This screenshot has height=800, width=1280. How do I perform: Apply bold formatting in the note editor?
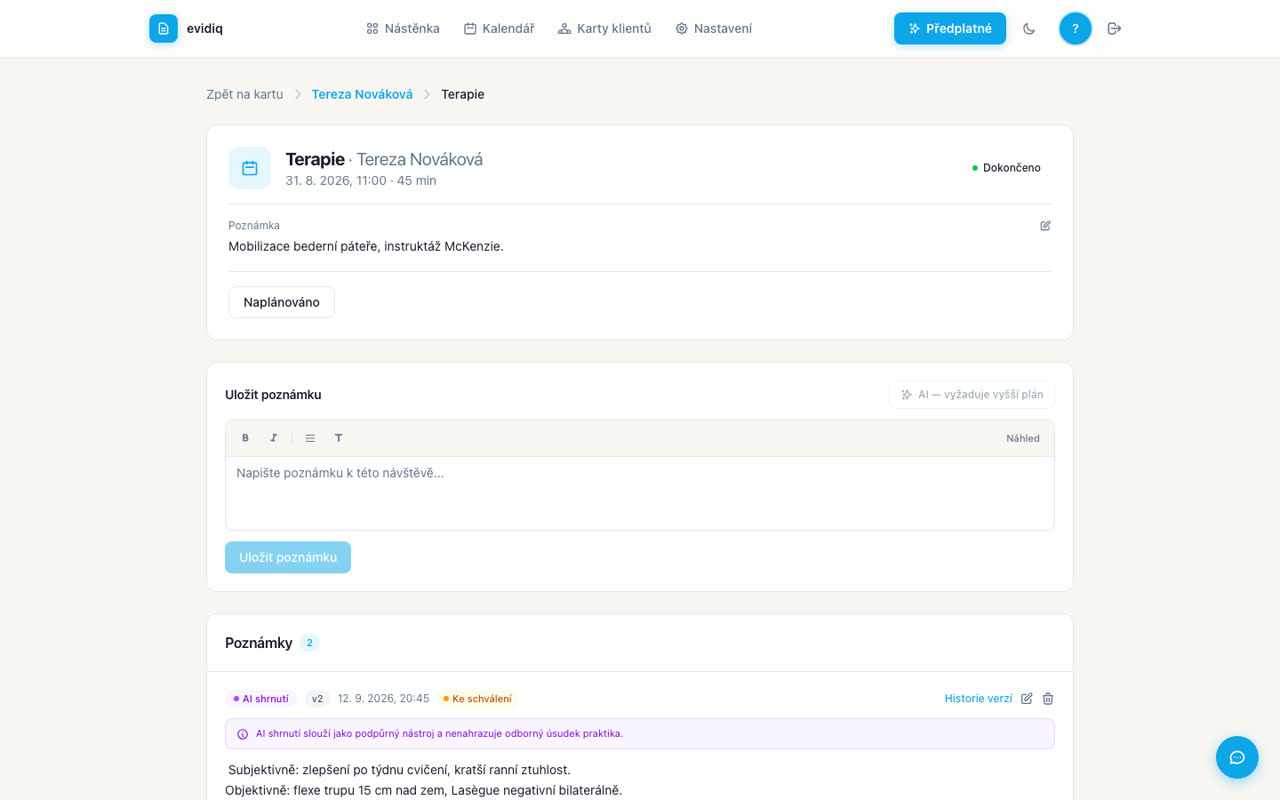(245, 438)
